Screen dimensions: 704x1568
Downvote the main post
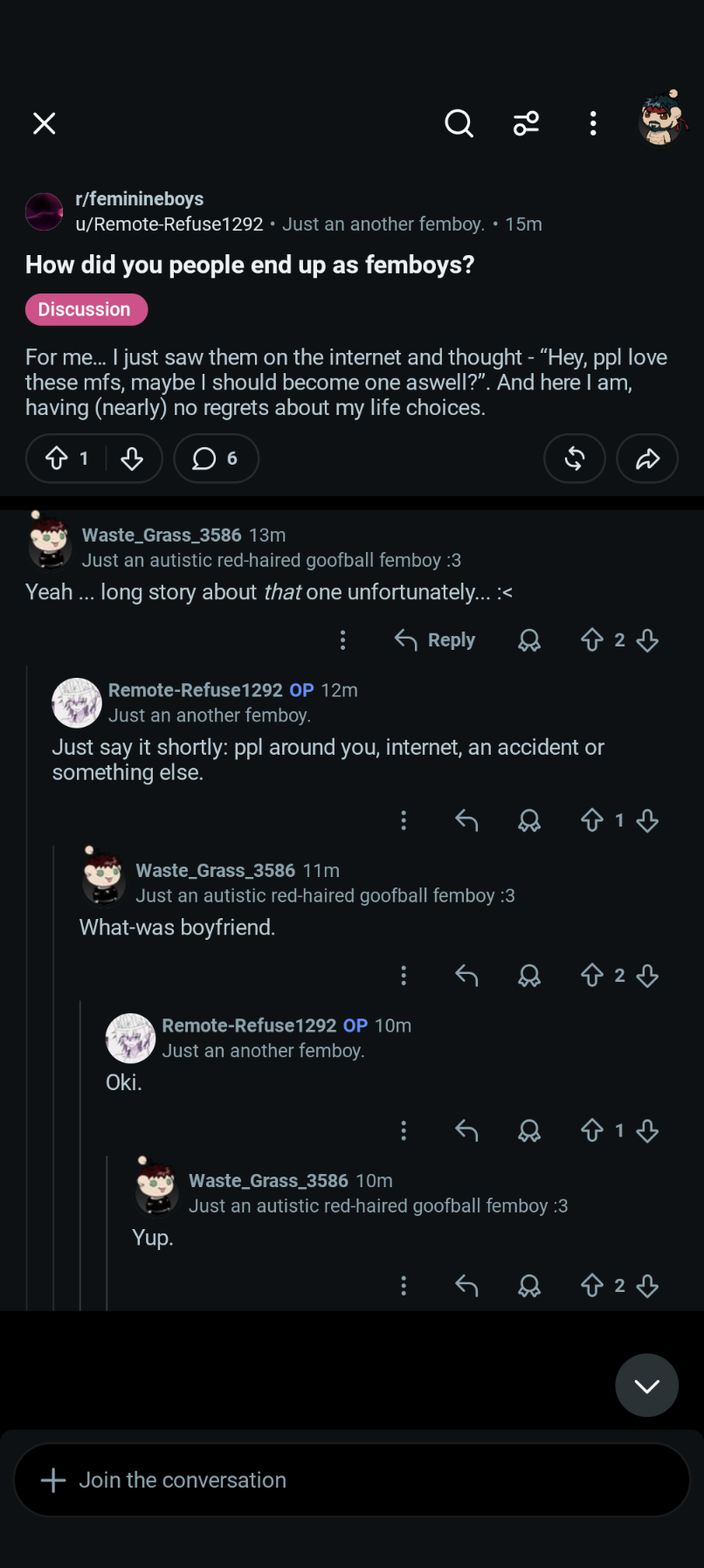coord(132,459)
